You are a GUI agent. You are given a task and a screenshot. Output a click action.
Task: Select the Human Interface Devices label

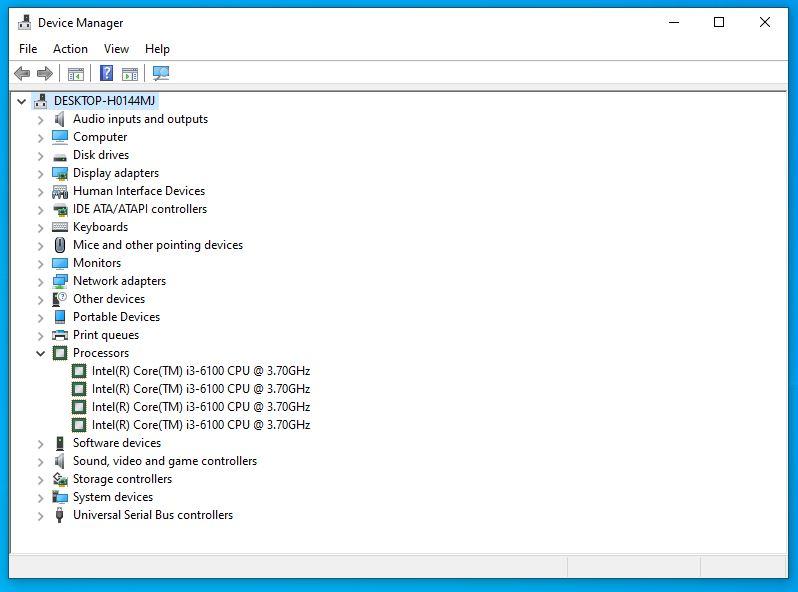click(139, 191)
